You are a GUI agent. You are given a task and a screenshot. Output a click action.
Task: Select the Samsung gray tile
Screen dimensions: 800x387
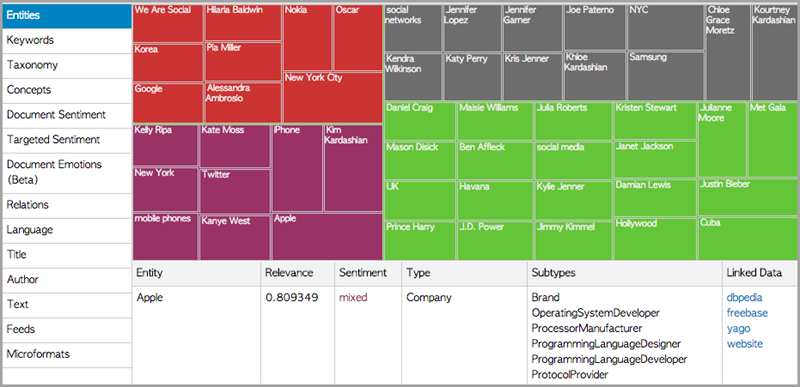(666, 75)
